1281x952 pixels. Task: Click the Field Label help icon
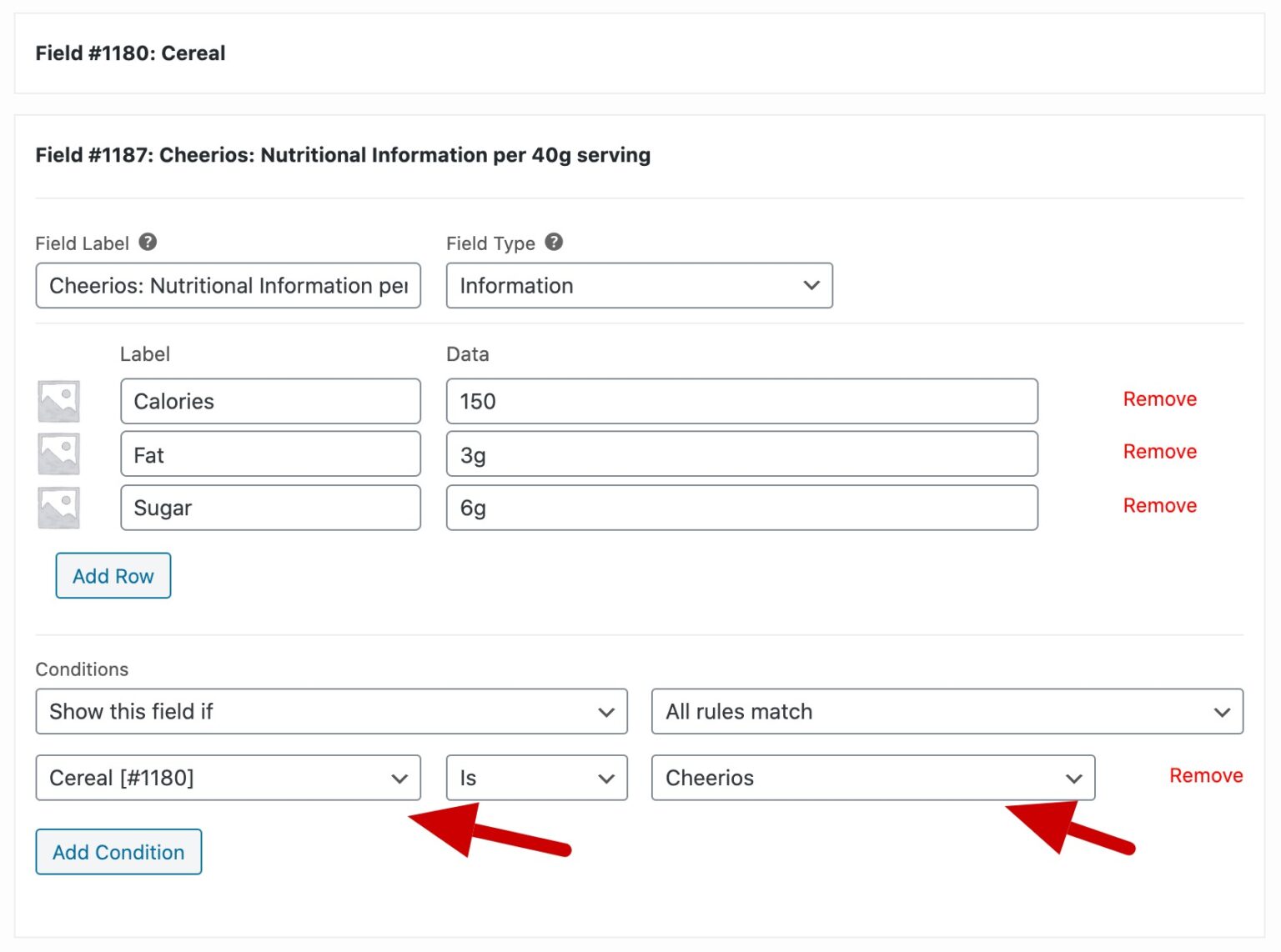(x=148, y=243)
